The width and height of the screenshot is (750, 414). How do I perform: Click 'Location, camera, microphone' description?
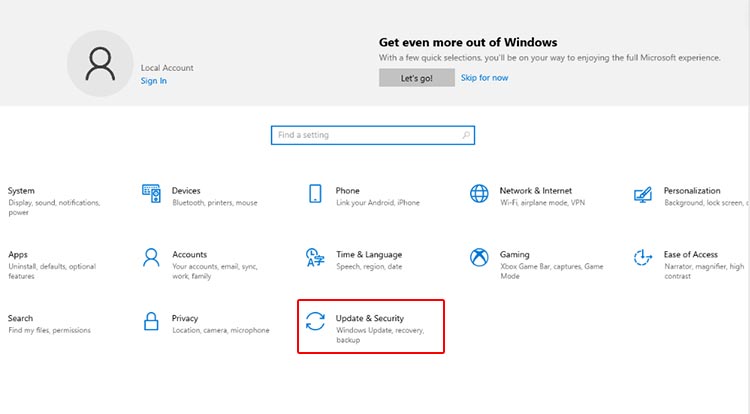pos(221,330)
